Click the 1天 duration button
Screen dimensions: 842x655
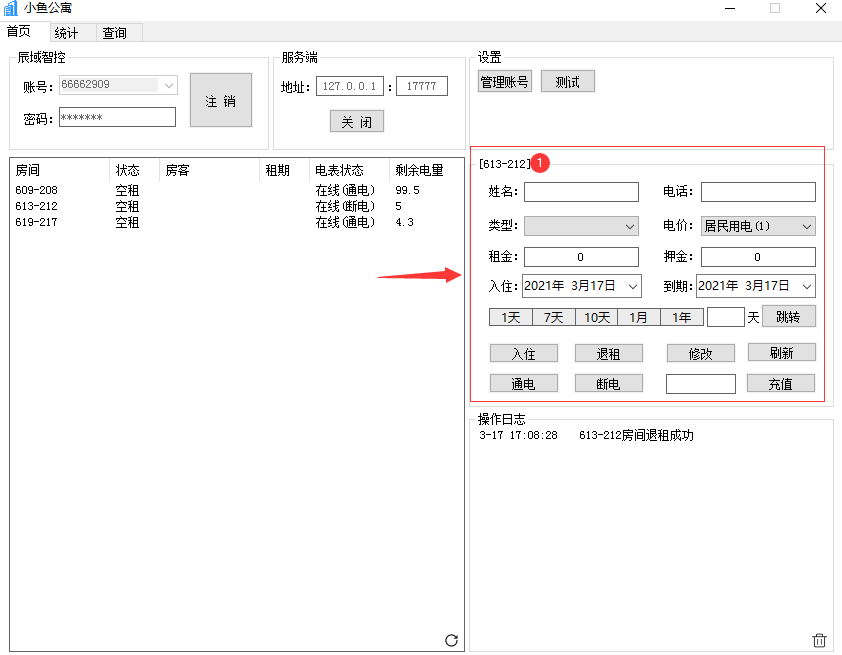511,317
